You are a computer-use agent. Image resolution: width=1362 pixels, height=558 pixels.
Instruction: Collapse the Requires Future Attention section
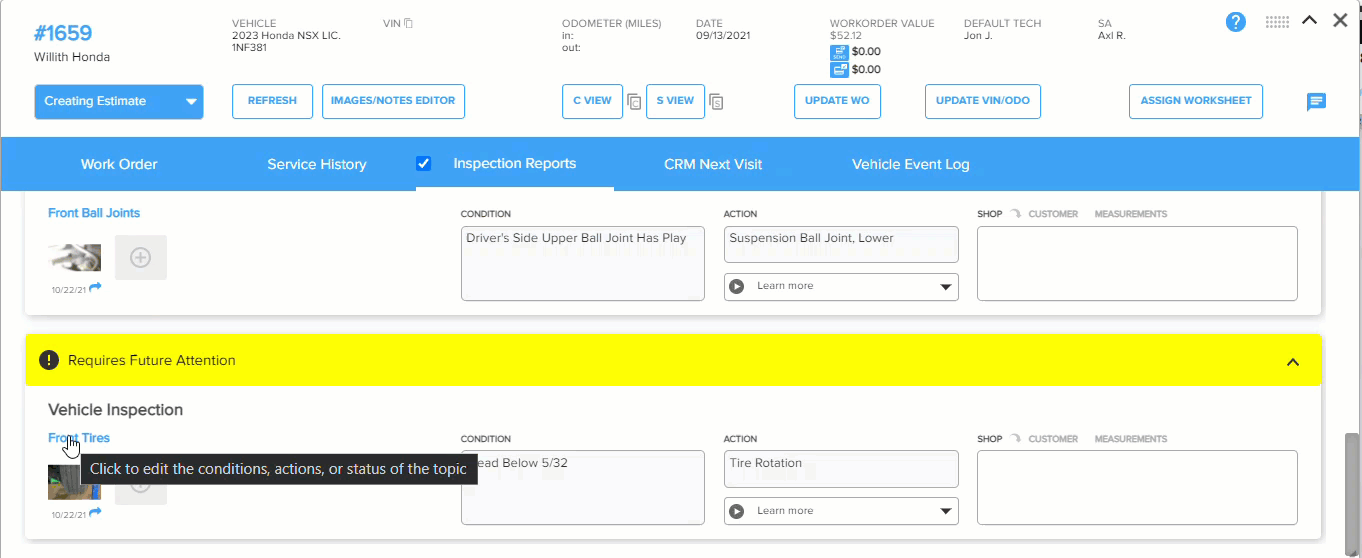coord(1293,361)
